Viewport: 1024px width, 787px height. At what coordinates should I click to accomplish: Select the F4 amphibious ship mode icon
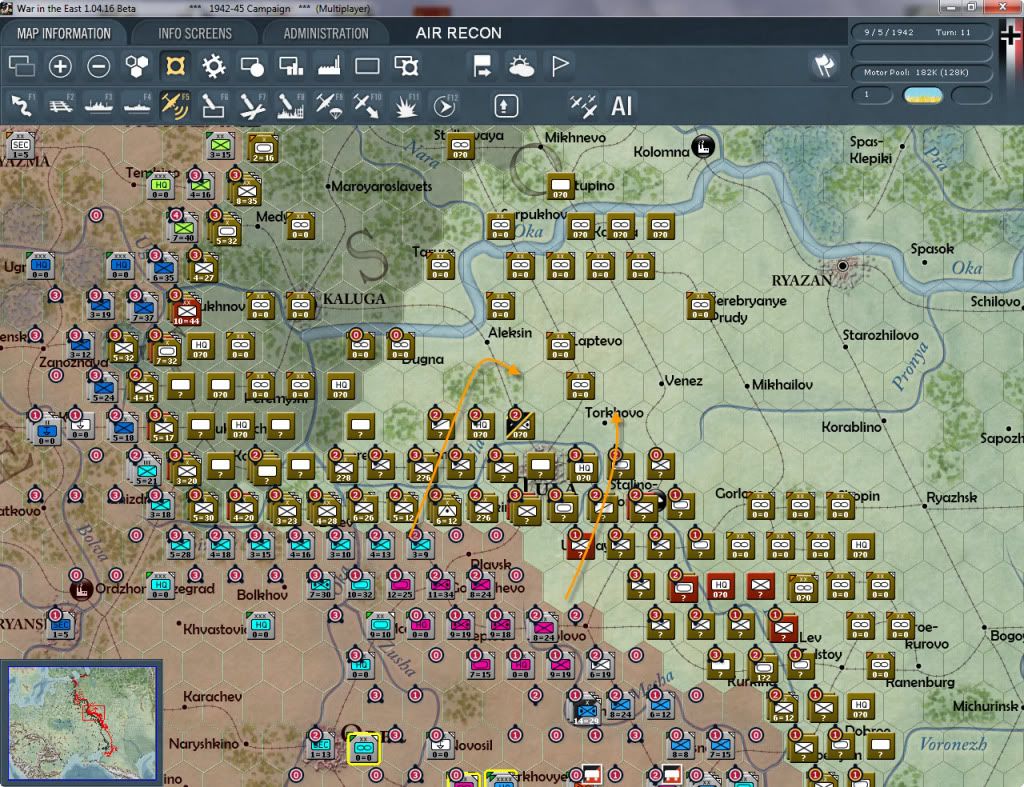(137, 105)
